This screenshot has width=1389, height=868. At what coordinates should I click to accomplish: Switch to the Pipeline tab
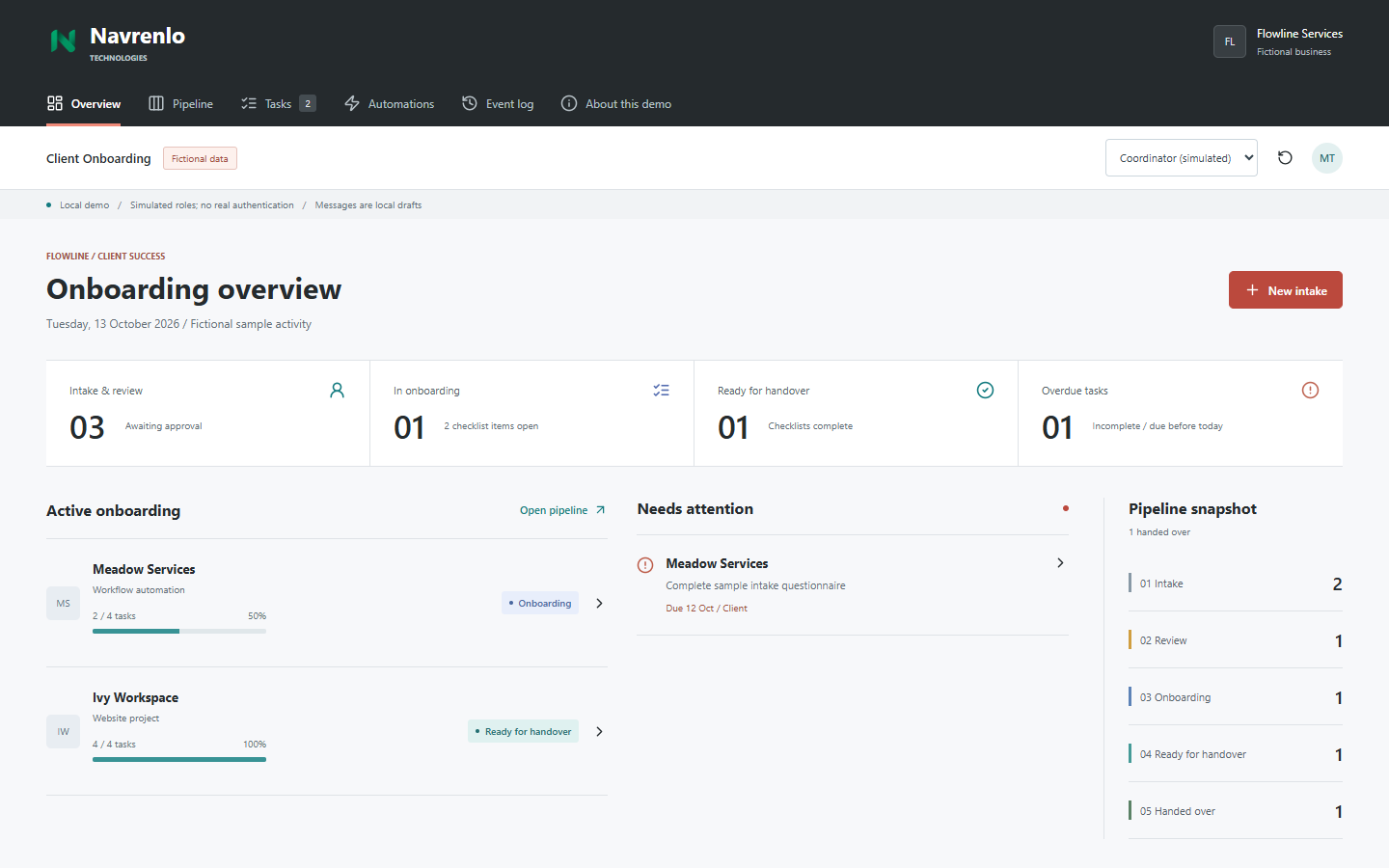(181, 104)
